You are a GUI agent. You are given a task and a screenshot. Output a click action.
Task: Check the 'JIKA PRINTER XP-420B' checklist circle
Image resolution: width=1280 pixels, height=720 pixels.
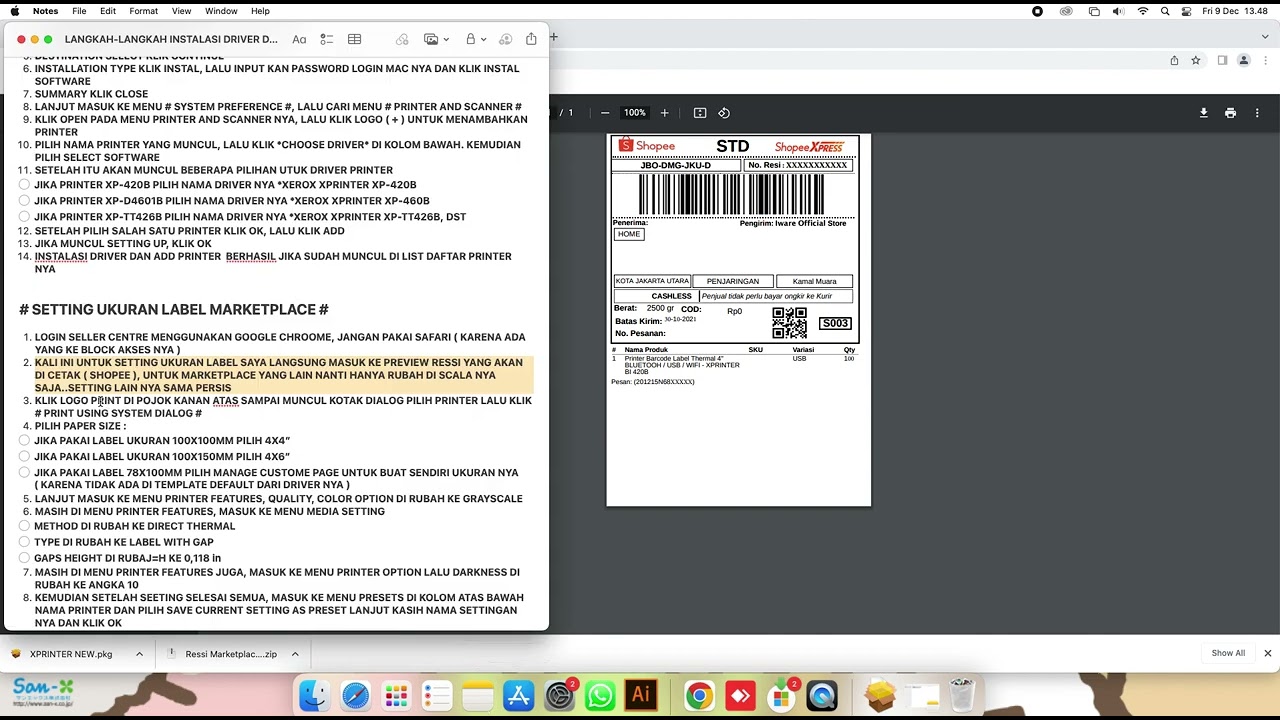click(x=24, y=185)
